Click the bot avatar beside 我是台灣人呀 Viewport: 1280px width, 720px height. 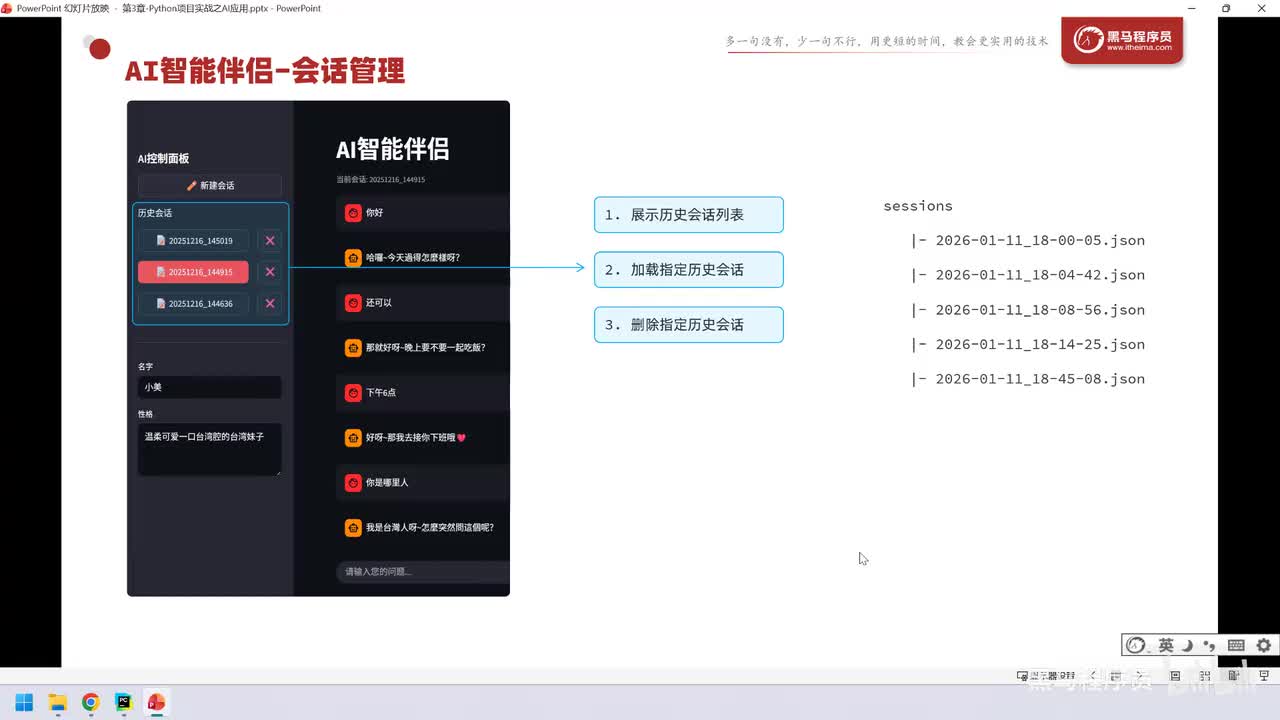(353, 528)
